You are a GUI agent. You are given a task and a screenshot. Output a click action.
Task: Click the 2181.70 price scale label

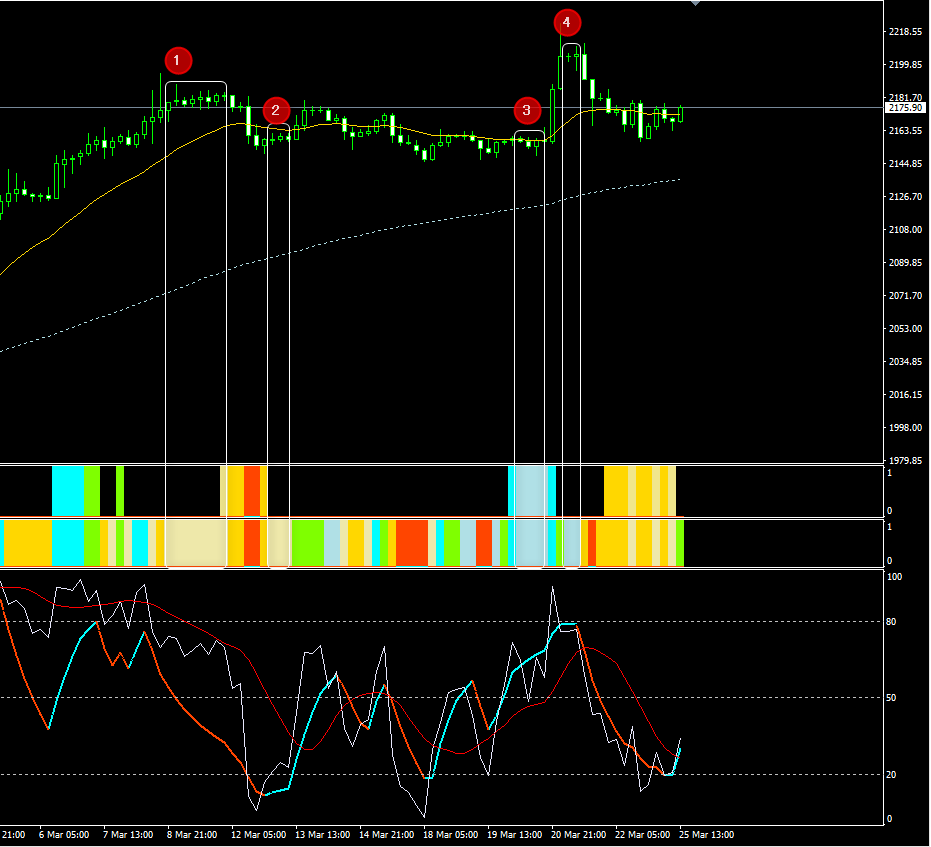coord(905,97)
